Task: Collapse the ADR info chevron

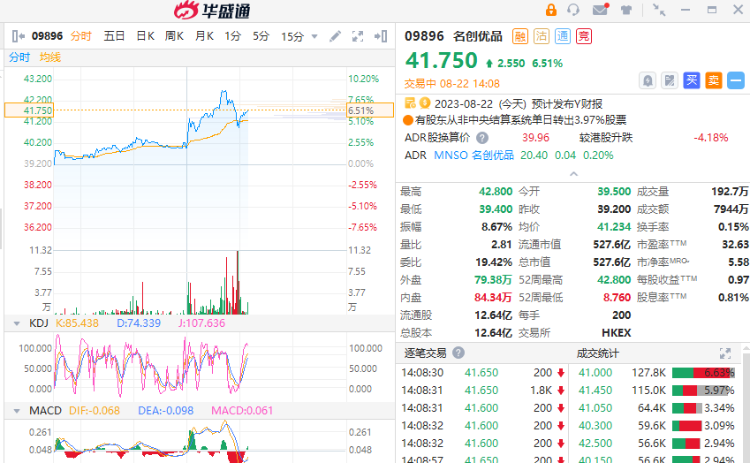Action: click(x=574, y=174)
